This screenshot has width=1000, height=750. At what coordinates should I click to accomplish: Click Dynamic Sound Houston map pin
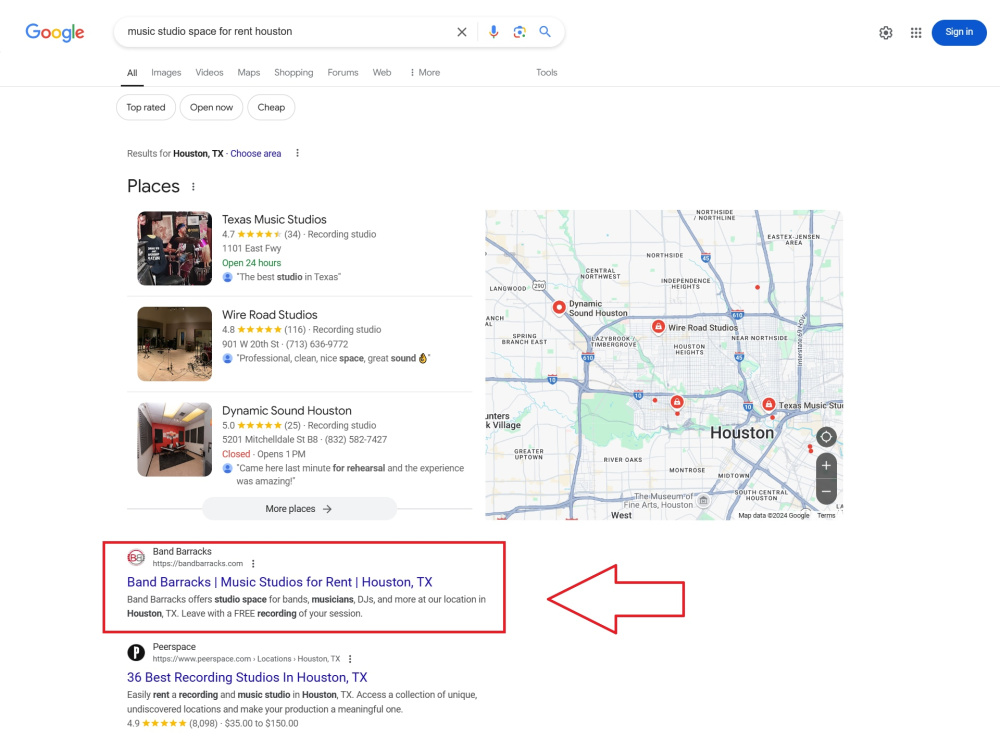pos(559,308)
